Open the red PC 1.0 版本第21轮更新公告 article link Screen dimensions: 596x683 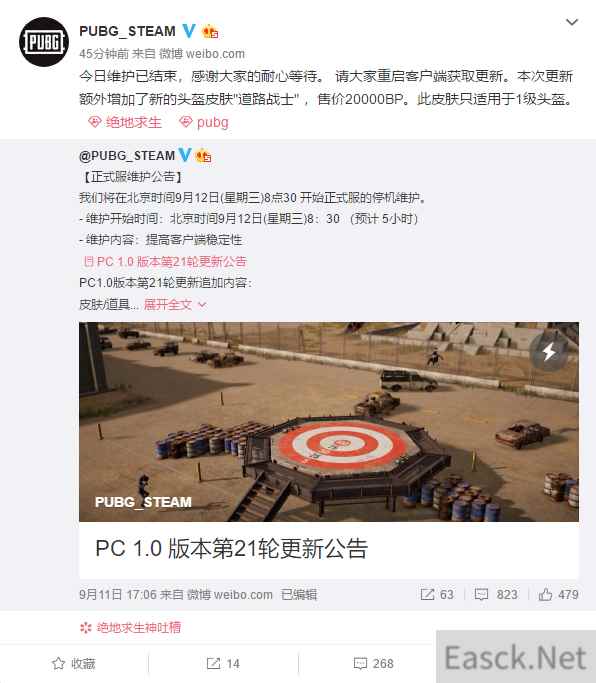165,261
